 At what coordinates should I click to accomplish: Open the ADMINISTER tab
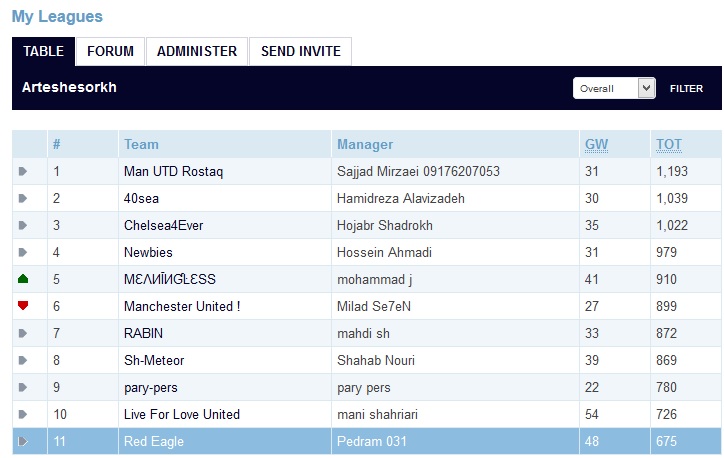(x=197, y=51)
